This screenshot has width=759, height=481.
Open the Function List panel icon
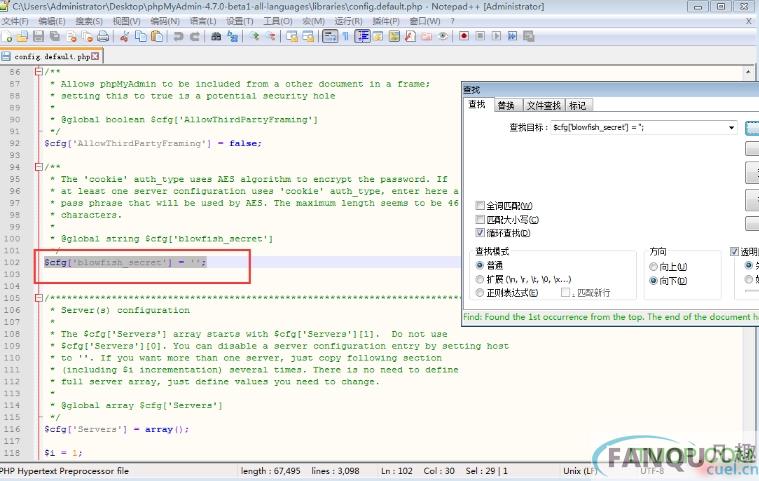410,36
